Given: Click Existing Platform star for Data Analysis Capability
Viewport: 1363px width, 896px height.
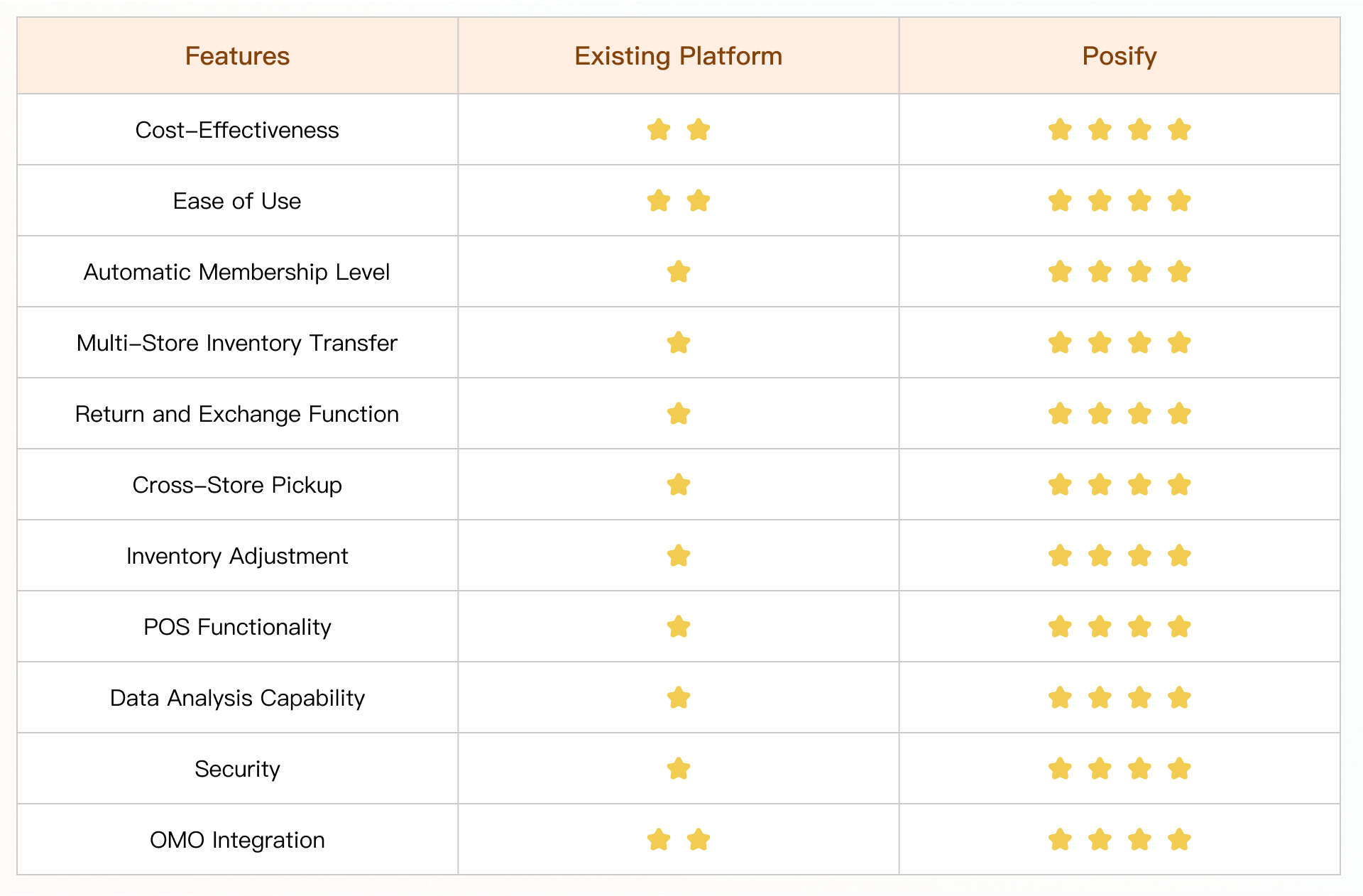Looking at the screenshot, I should tap(679, 697).
